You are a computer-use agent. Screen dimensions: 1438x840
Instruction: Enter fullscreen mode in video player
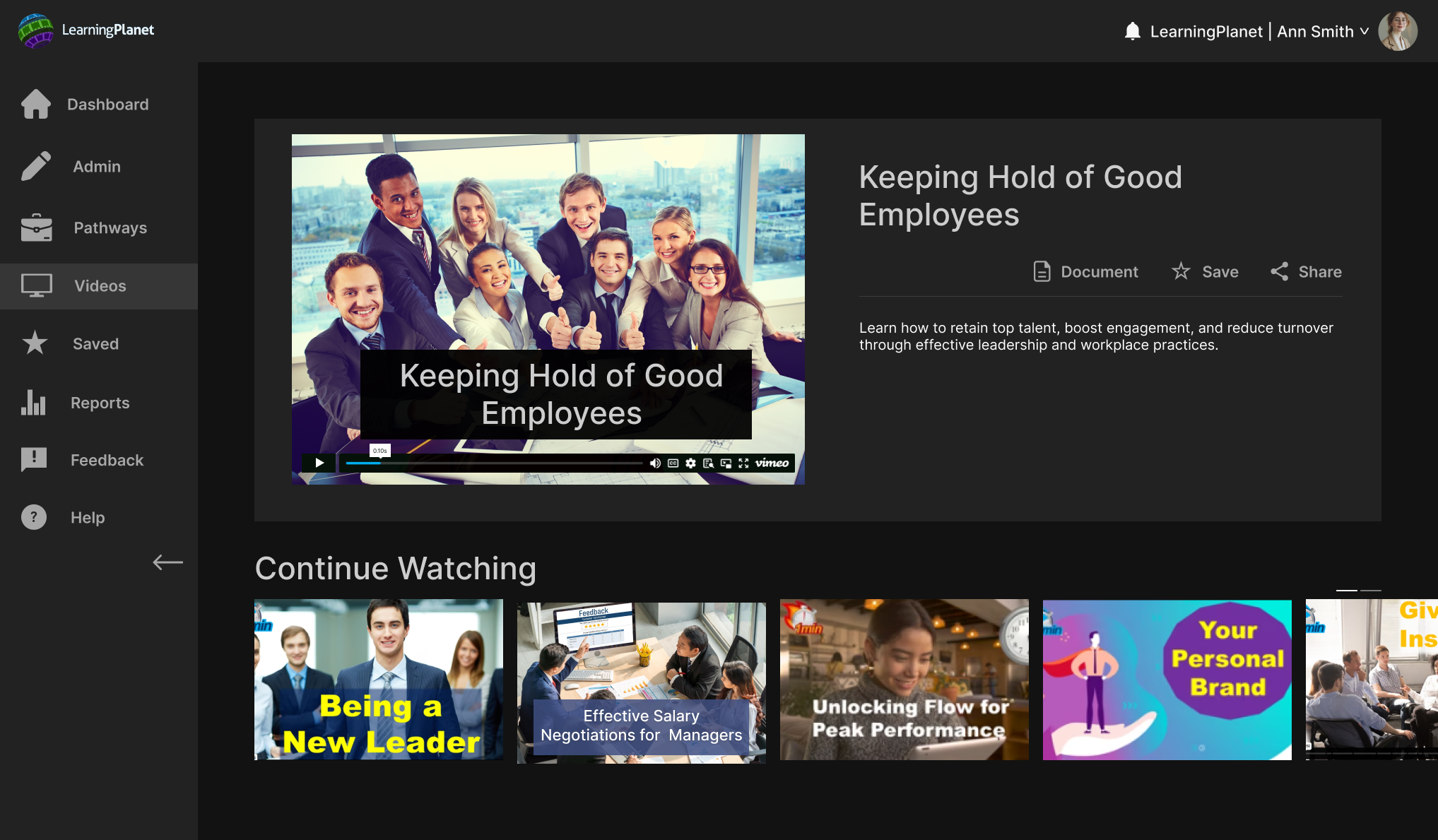click(743, 463)
